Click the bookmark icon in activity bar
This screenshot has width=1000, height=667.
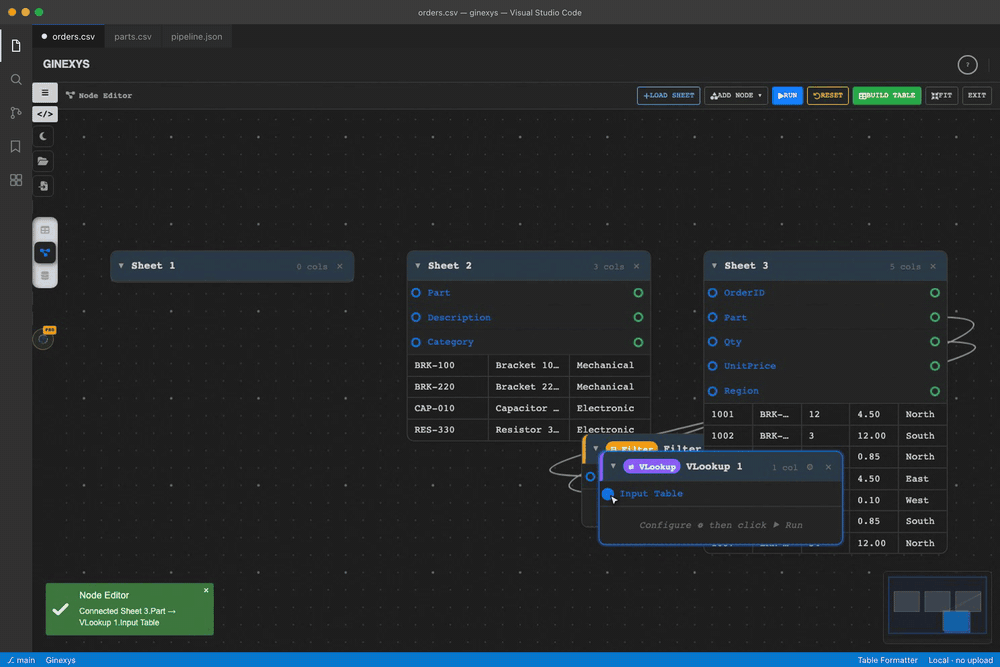coord(16,146)
